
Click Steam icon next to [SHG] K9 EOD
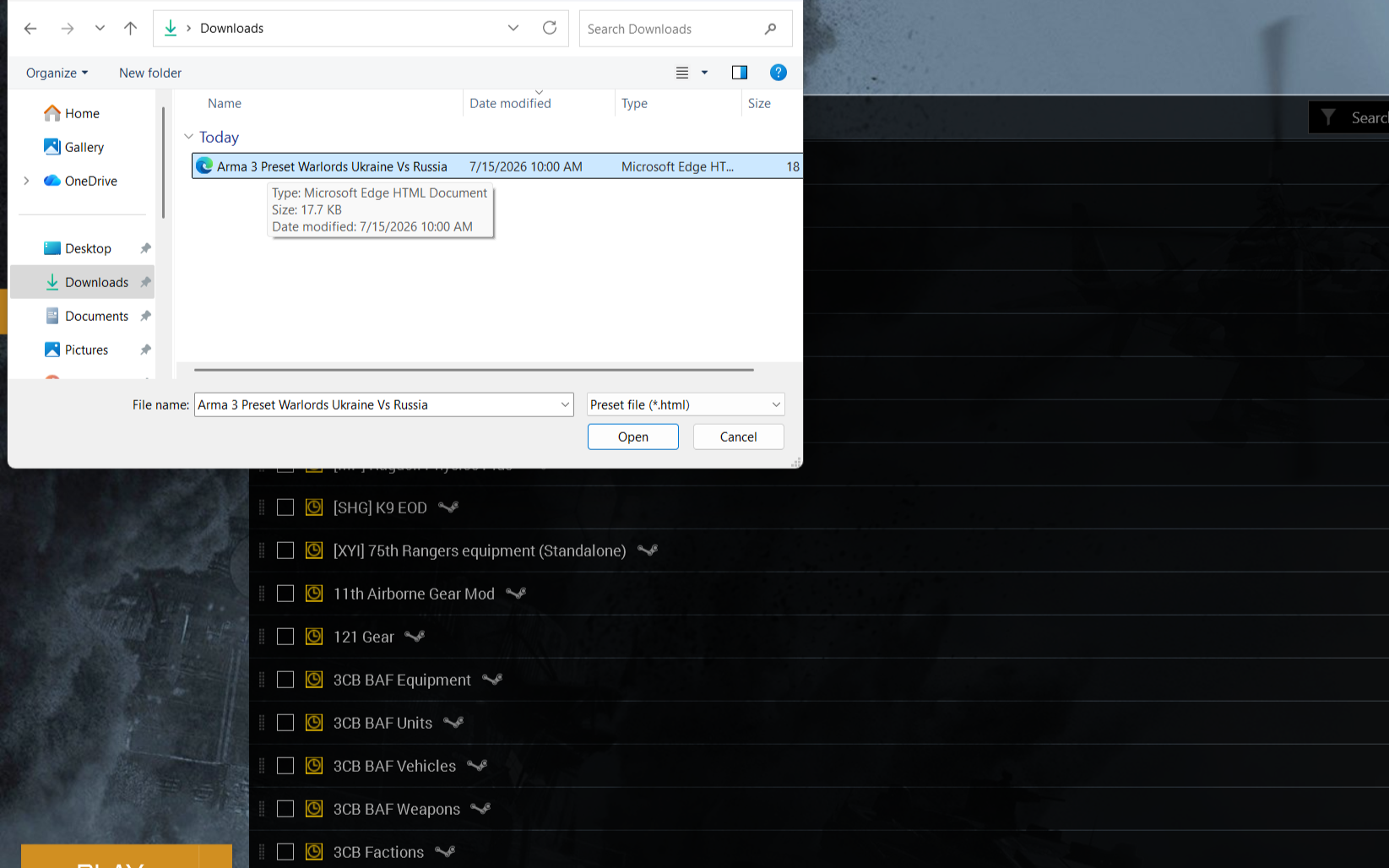(x=448, y=507)
